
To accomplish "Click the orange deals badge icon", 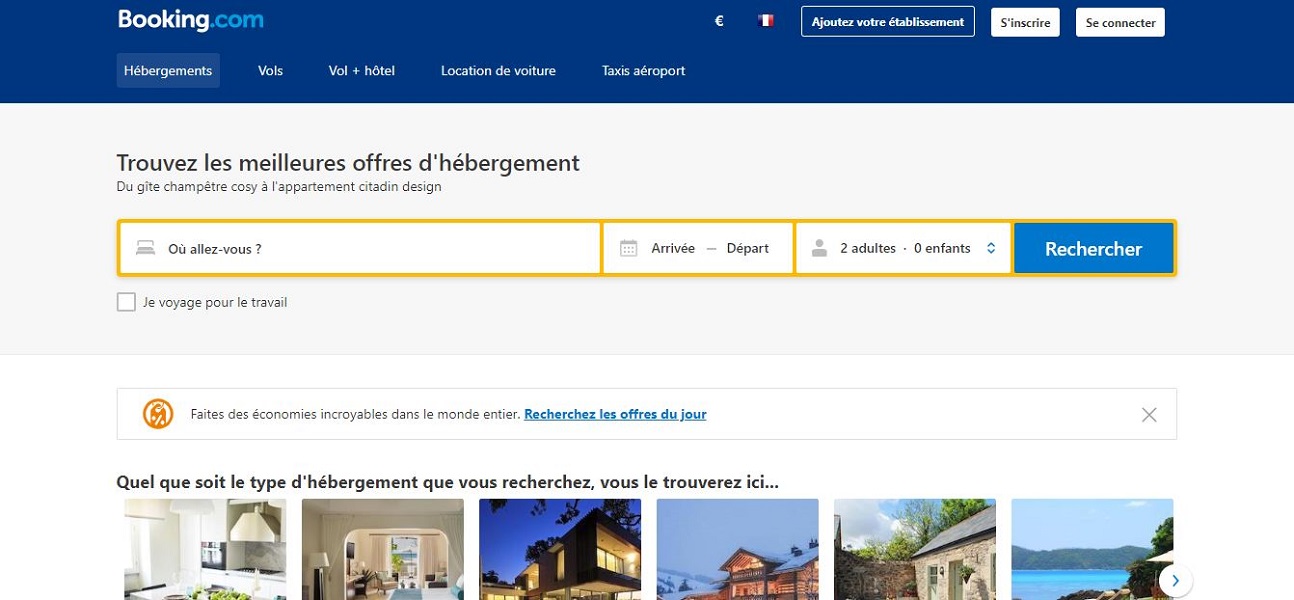I will point(158,414).
